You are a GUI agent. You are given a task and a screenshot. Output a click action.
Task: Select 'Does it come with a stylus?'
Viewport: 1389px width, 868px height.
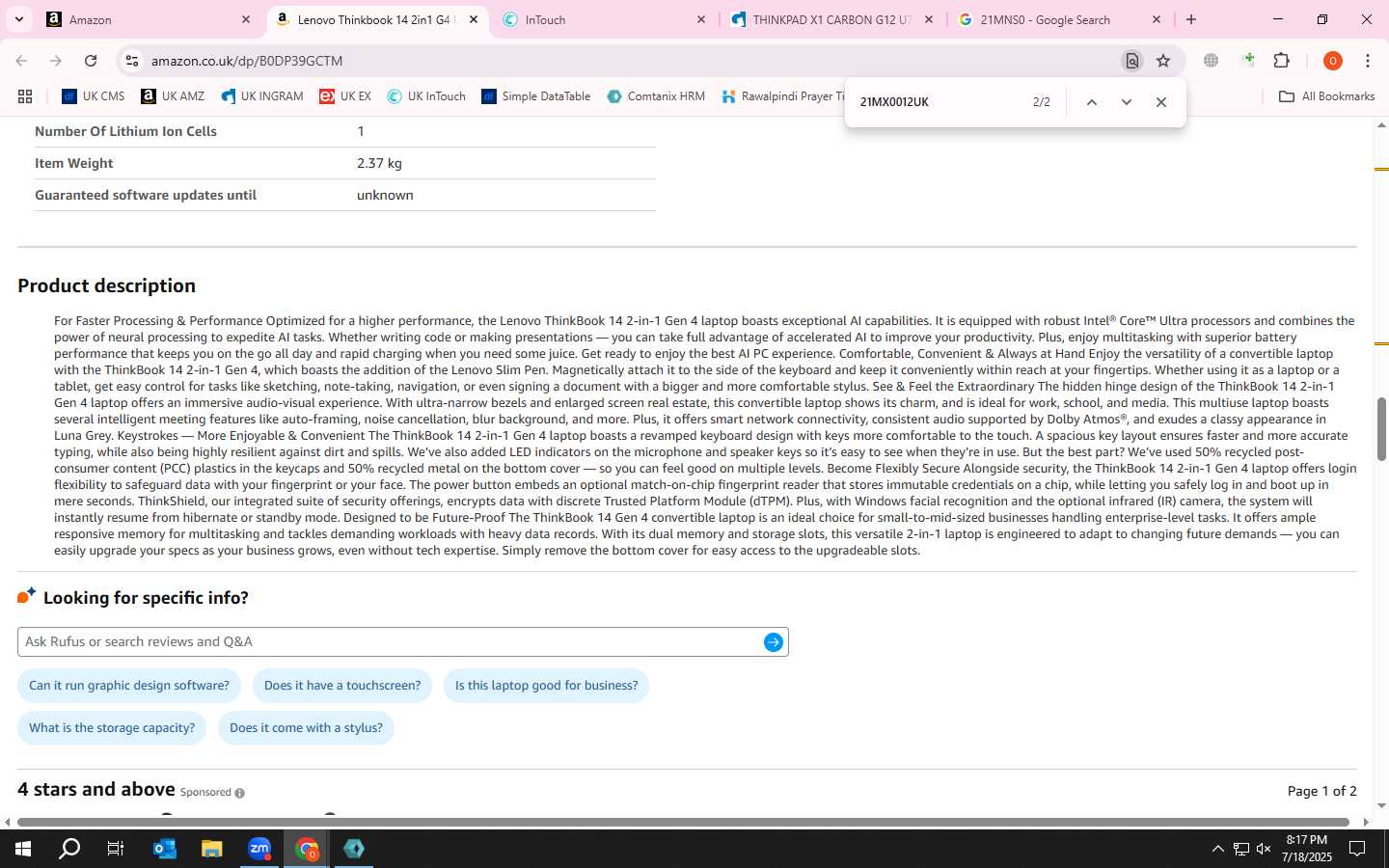[x=306, y=728]
